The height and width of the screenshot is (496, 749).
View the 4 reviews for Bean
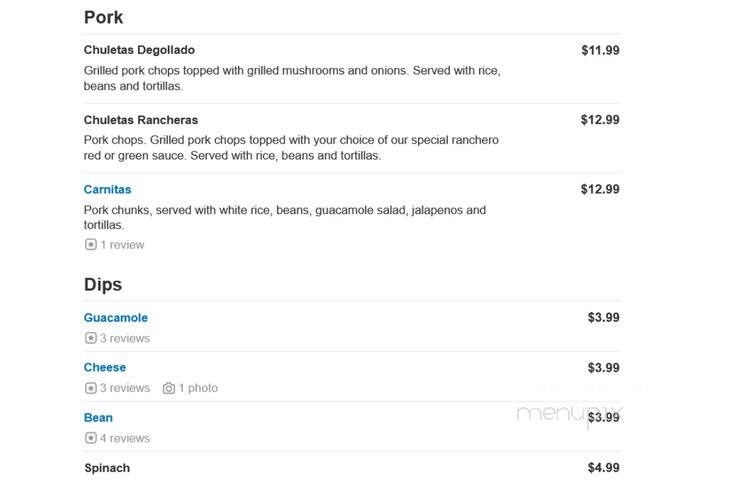pyautogui.click(x=125, y=438)
